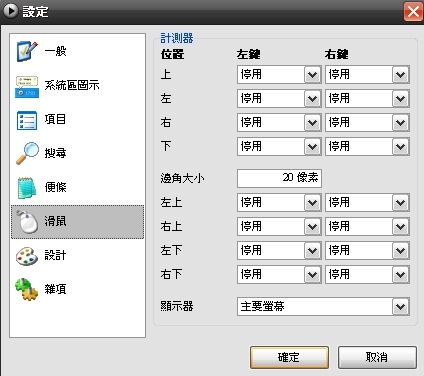Image resolution: width=424 pixels, height=376 pixels.
Task: Click the 左鍵 column header text
Action: pos(248,54)
